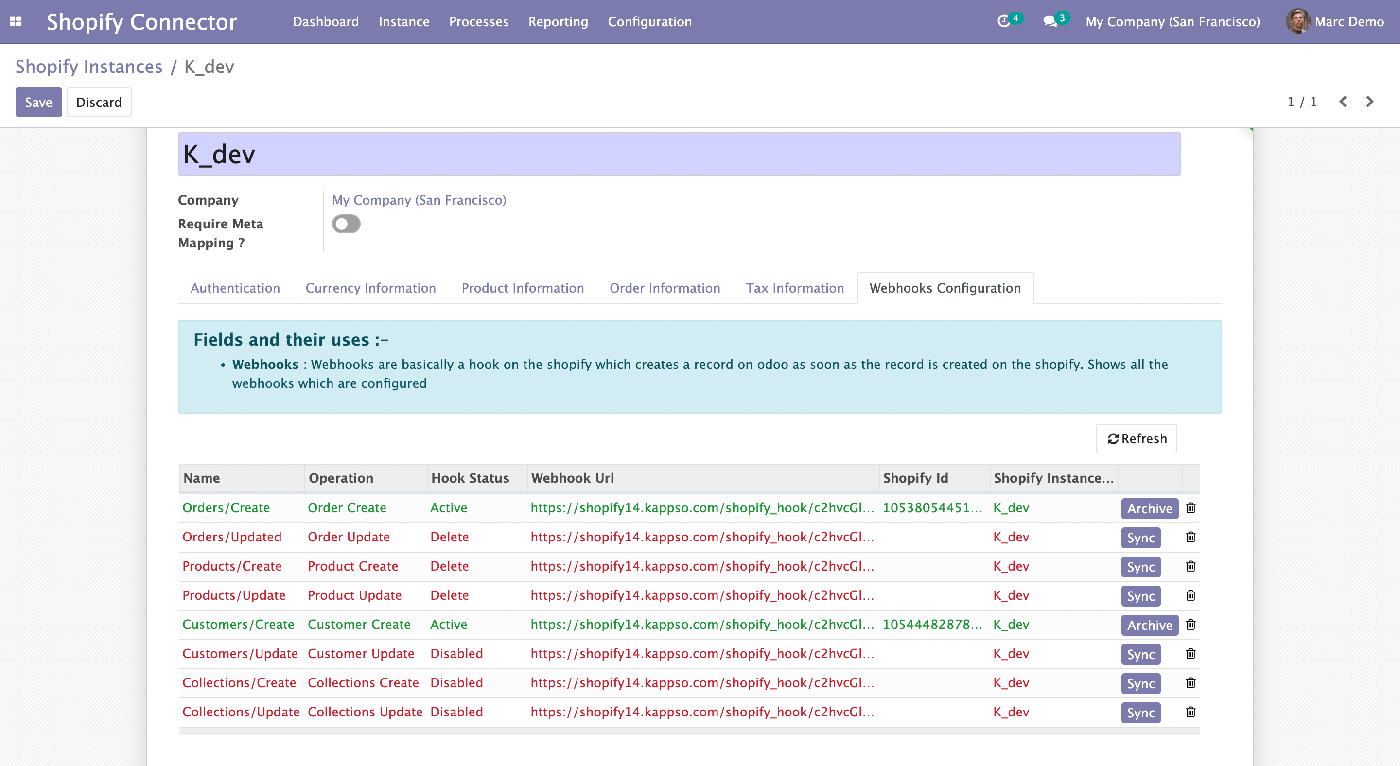Open the activities clock icon
Screen dimensions: 1400x766
click(1005, 21)
